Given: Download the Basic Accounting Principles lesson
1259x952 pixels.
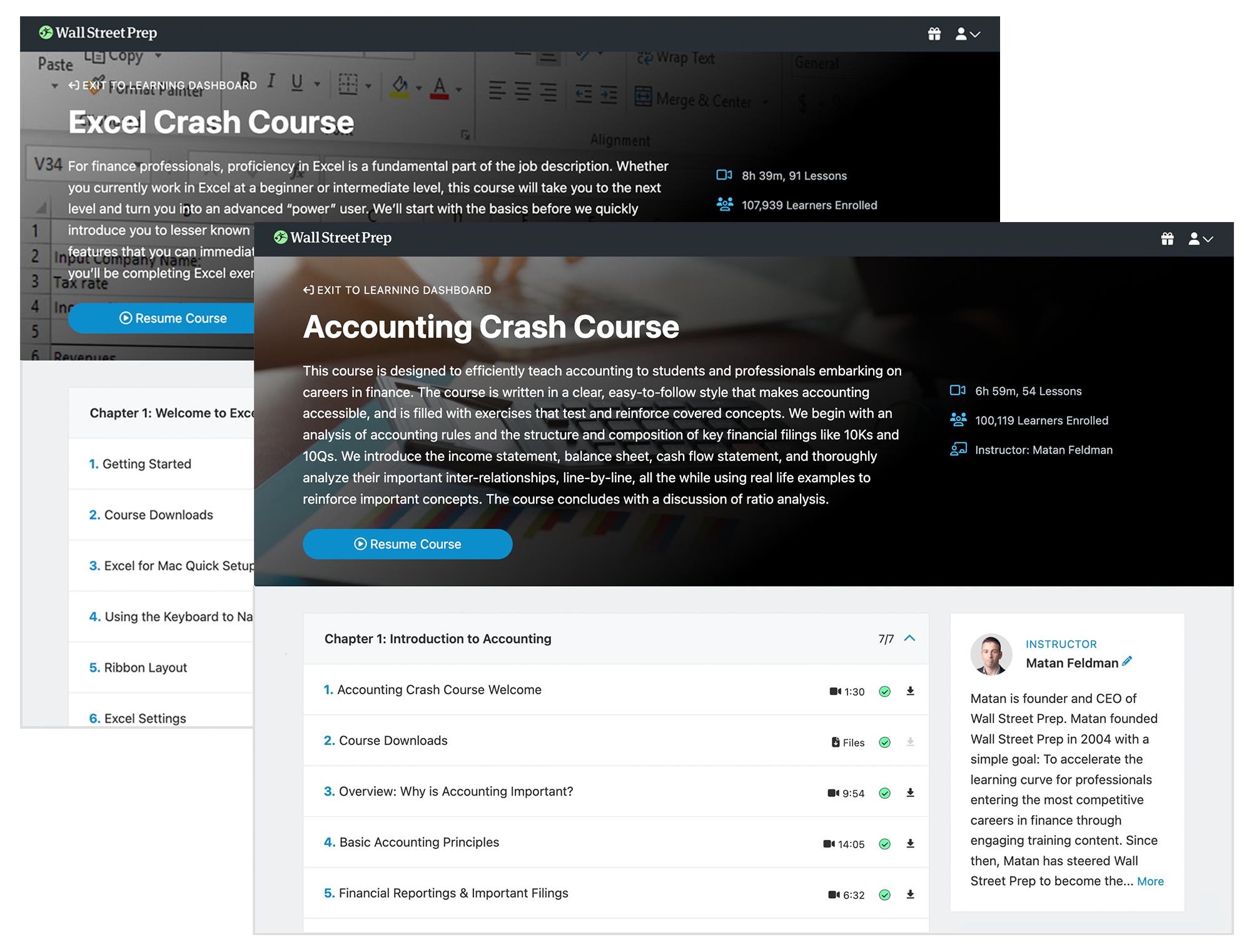Looking at the screenshot, I should 911,844.
